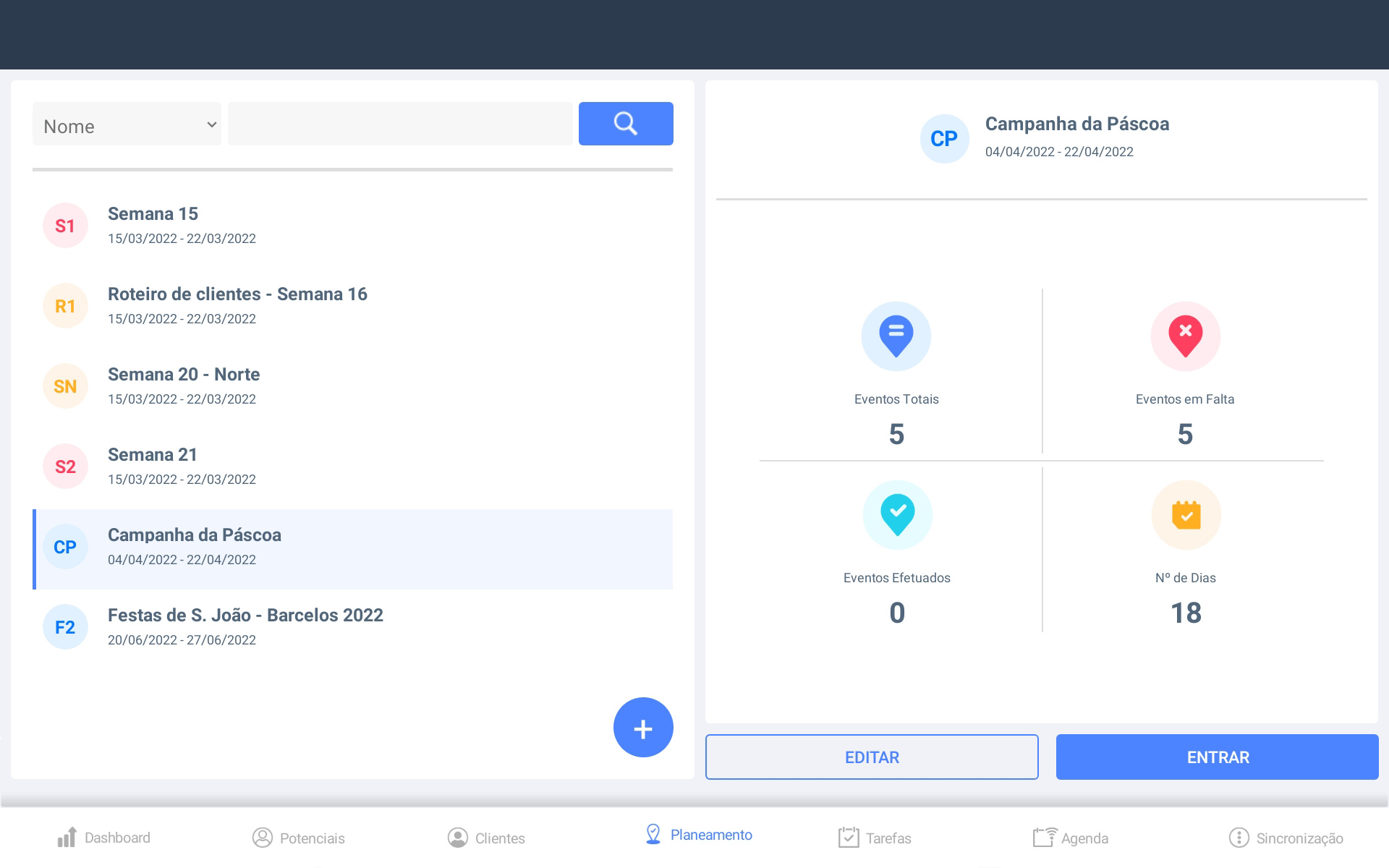Image resolution: width=1389 pixels, height=868 pixels.
Task: Go to the Agenda tab
Action: pos(1071,838)
